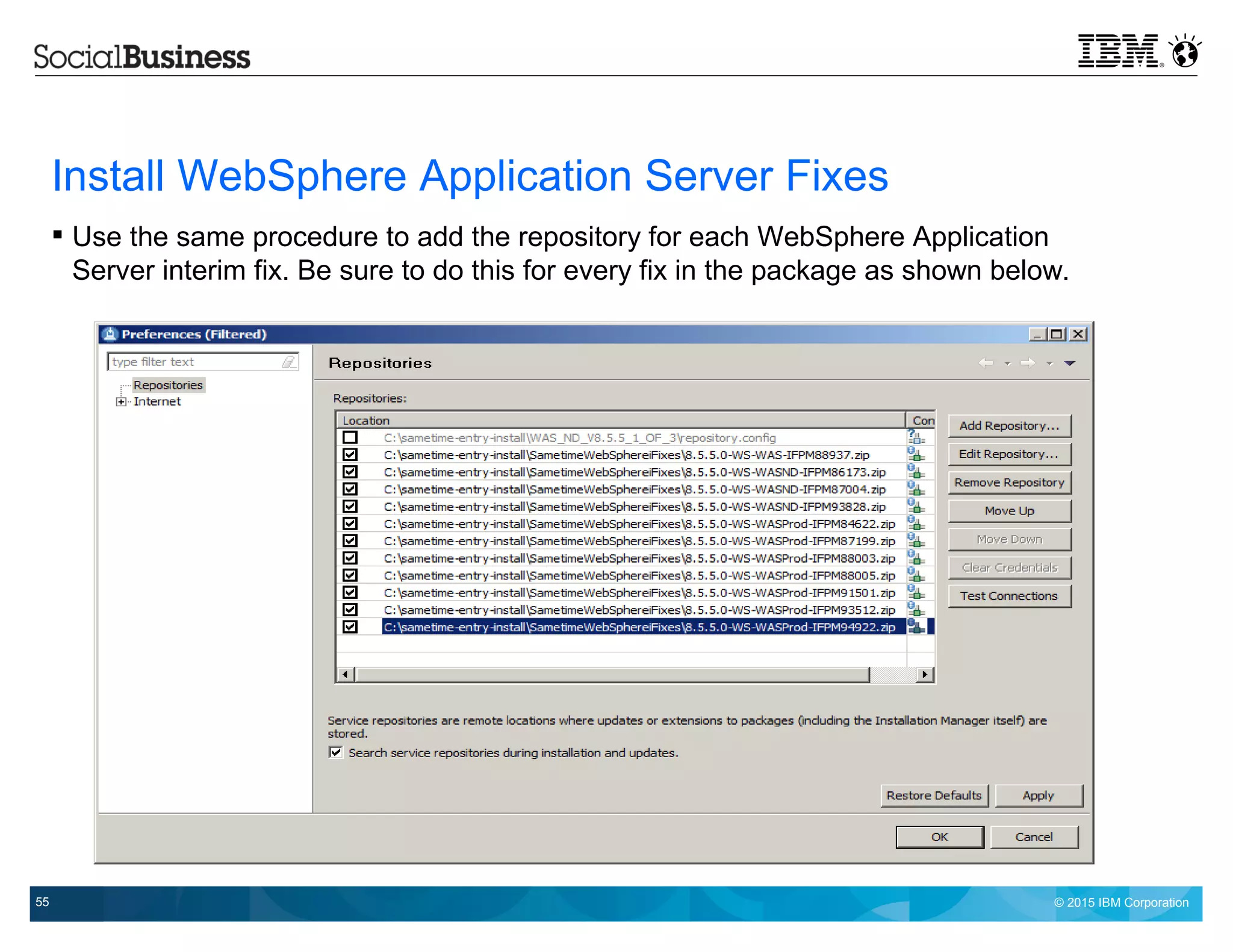The width and height of the screenshot is (1233, 952).
Task: Click the connection icon for IFPM88937.zip row
Action: [916, 454]
